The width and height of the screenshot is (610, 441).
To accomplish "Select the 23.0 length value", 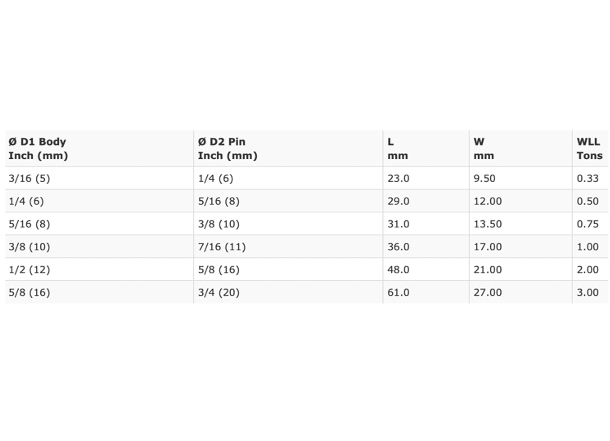I will tap(398, 178).
